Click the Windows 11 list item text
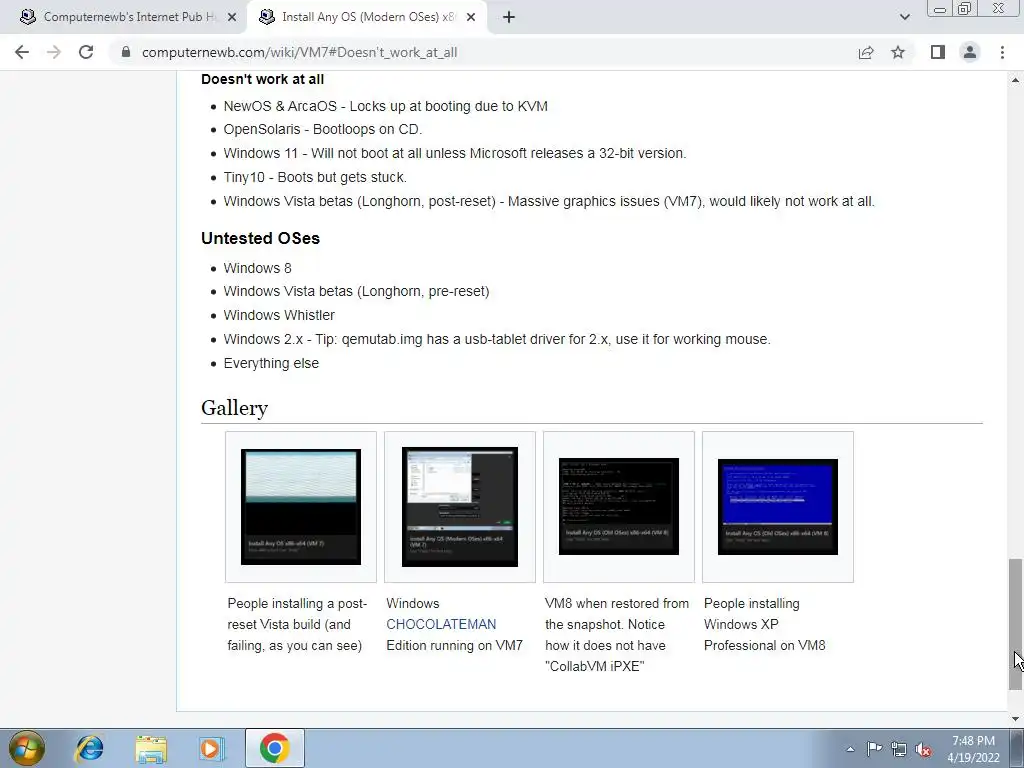Image resolution: width=1024 pixels, height=768 pixels. 455,153
